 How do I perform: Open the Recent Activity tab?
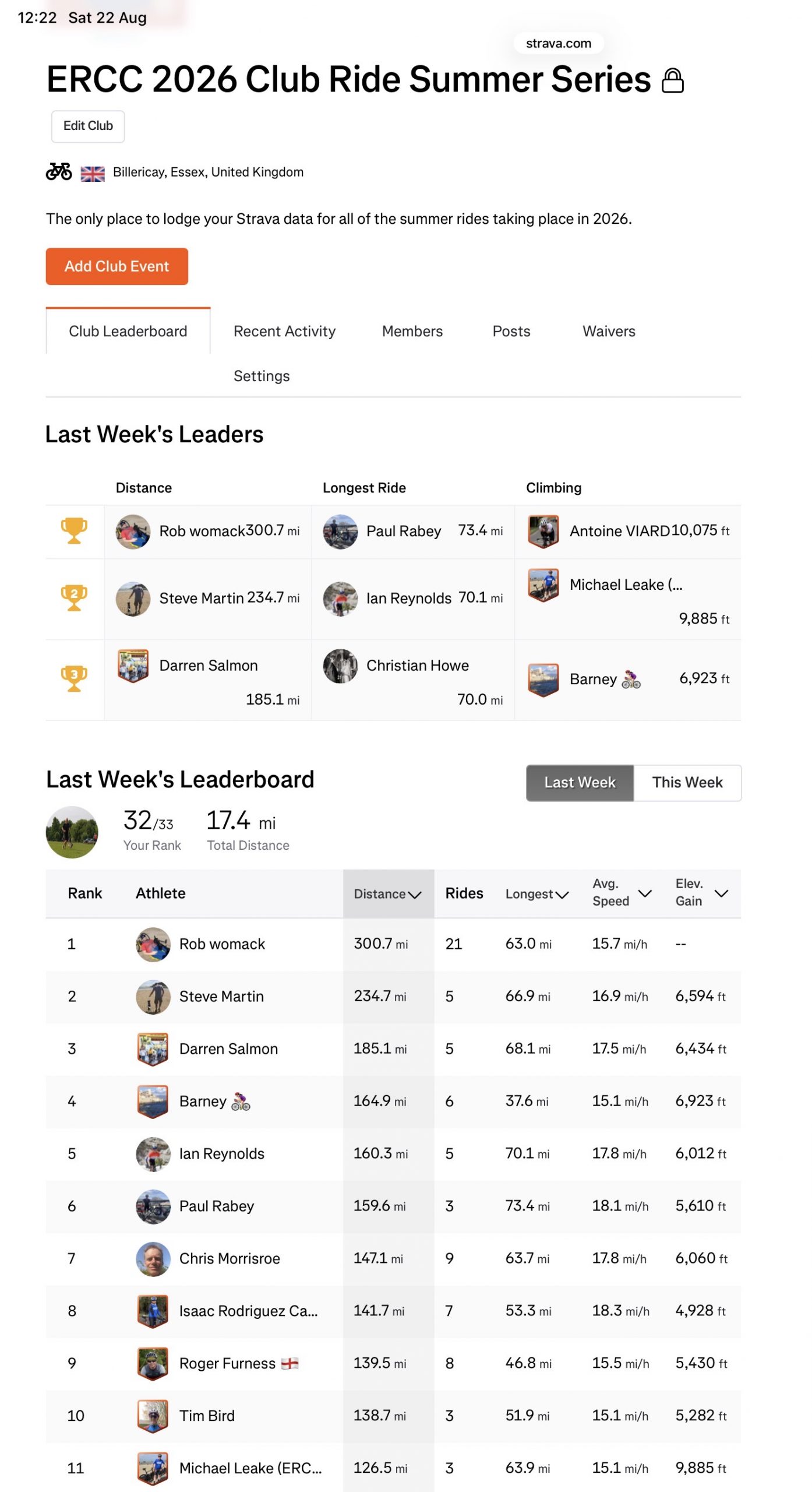click(x=284, y=331)
